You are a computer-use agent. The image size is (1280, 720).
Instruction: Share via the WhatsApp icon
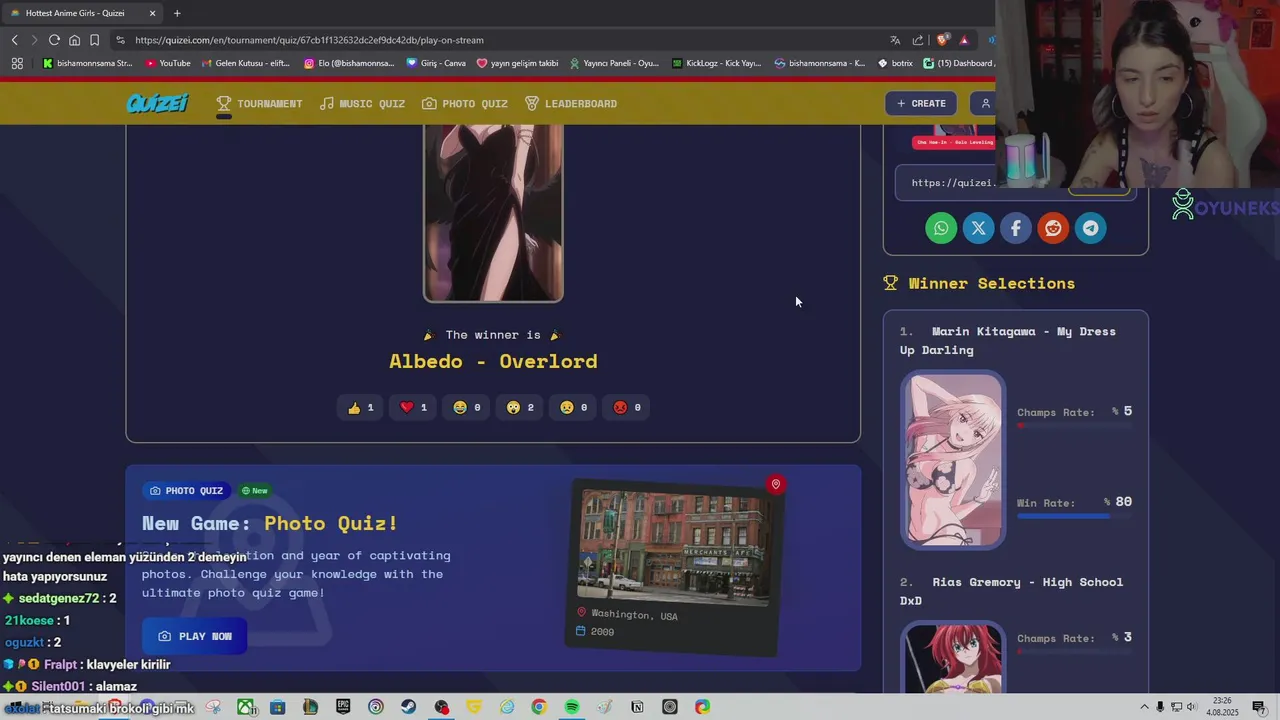tap(941, 228)
